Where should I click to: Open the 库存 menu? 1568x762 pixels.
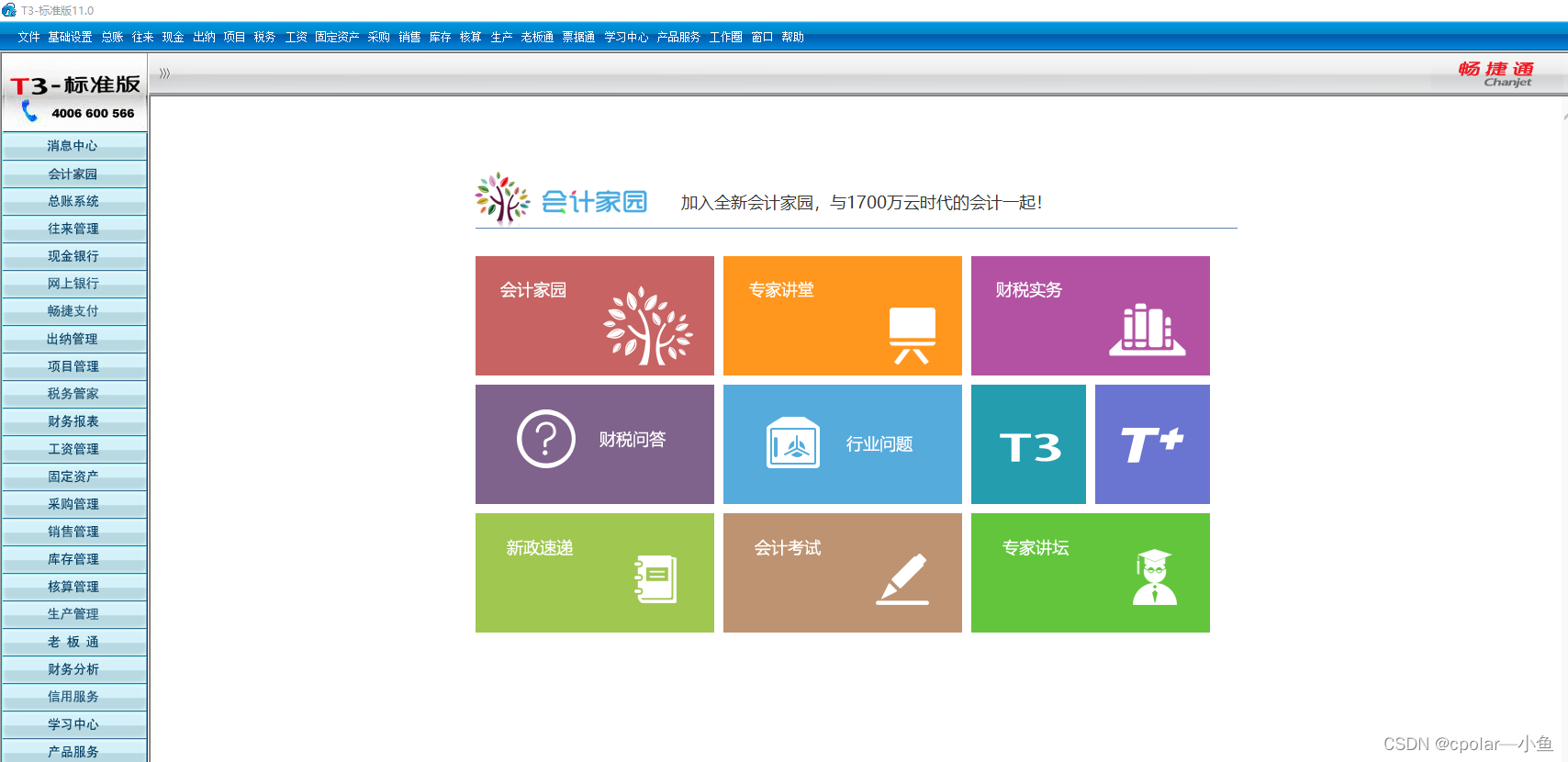440,37
